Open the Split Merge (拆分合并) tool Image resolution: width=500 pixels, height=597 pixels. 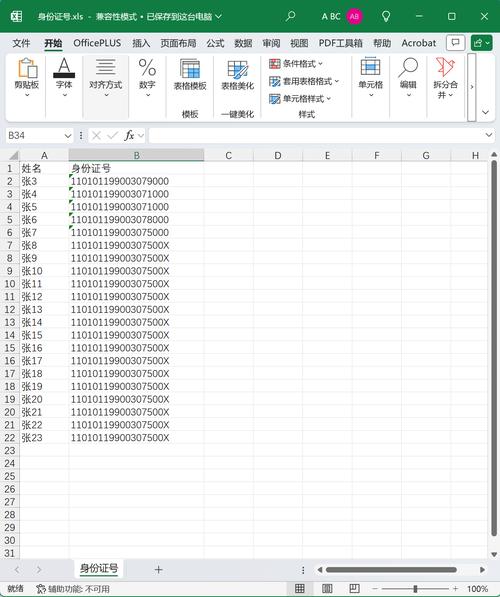[445, 78]
